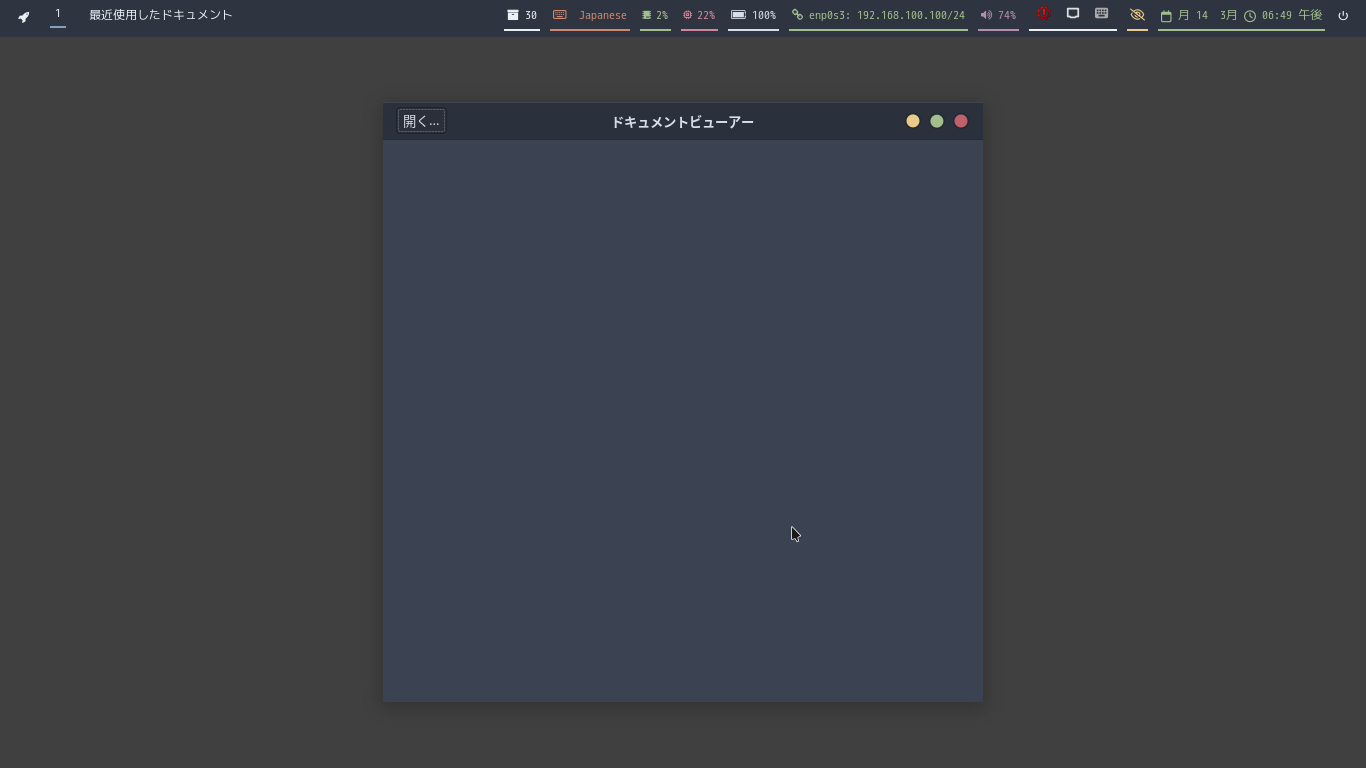Open the power menu icon
This screenshot has width=1366, height=768.
pyautogui.click(x=1343, y=15)
